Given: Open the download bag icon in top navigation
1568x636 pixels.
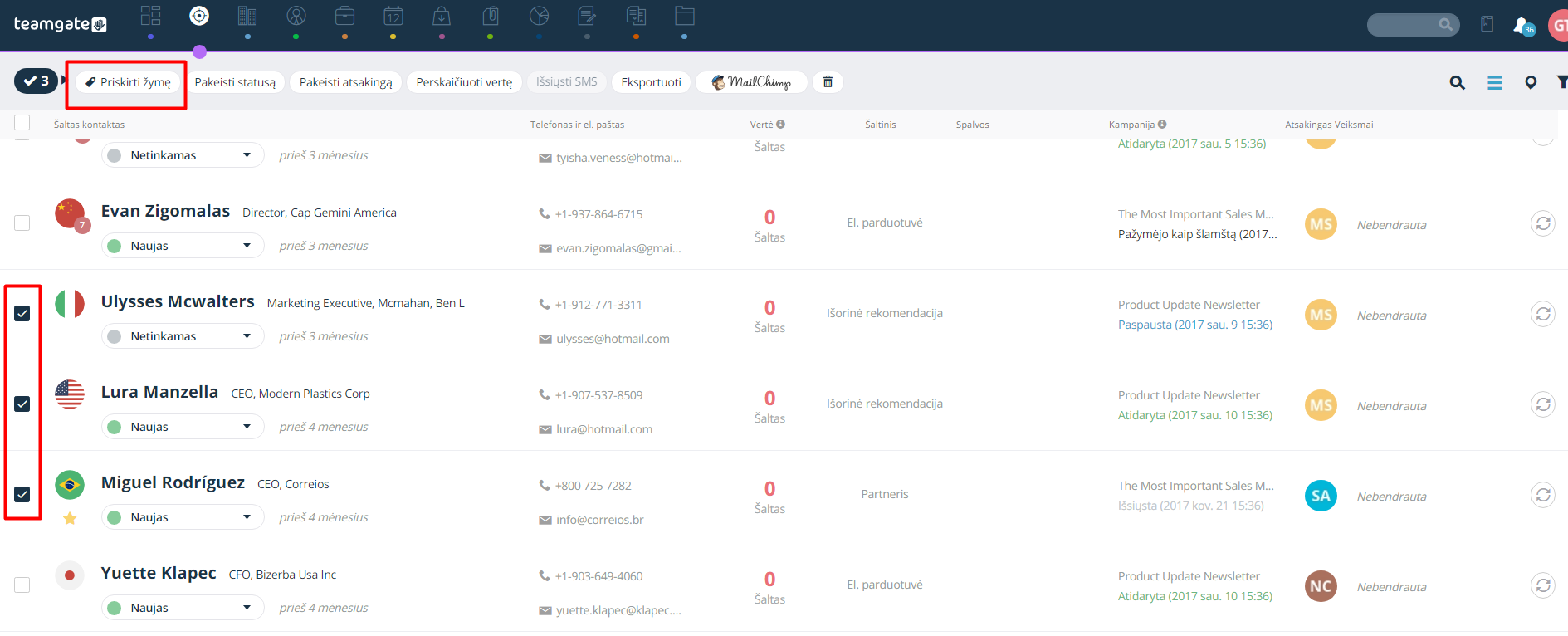Looking at the screenshot, I should click(x=442, y=16).
